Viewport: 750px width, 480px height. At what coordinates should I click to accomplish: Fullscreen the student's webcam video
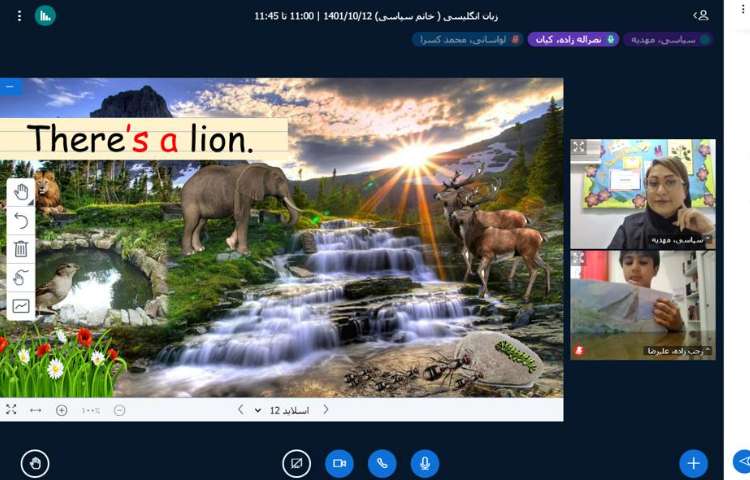(x=578, y=259)
